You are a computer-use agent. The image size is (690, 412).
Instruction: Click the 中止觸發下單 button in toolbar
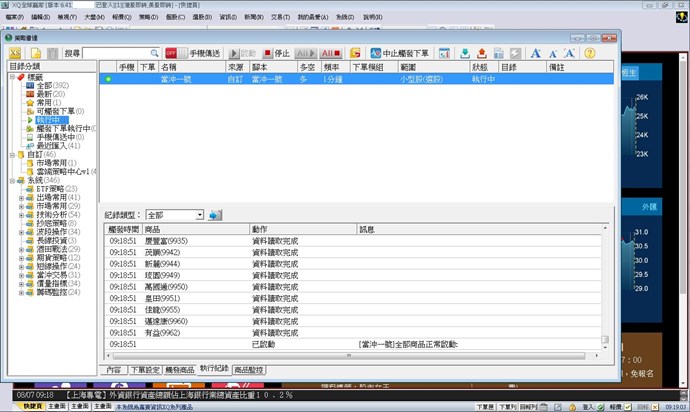pos(398,52)
